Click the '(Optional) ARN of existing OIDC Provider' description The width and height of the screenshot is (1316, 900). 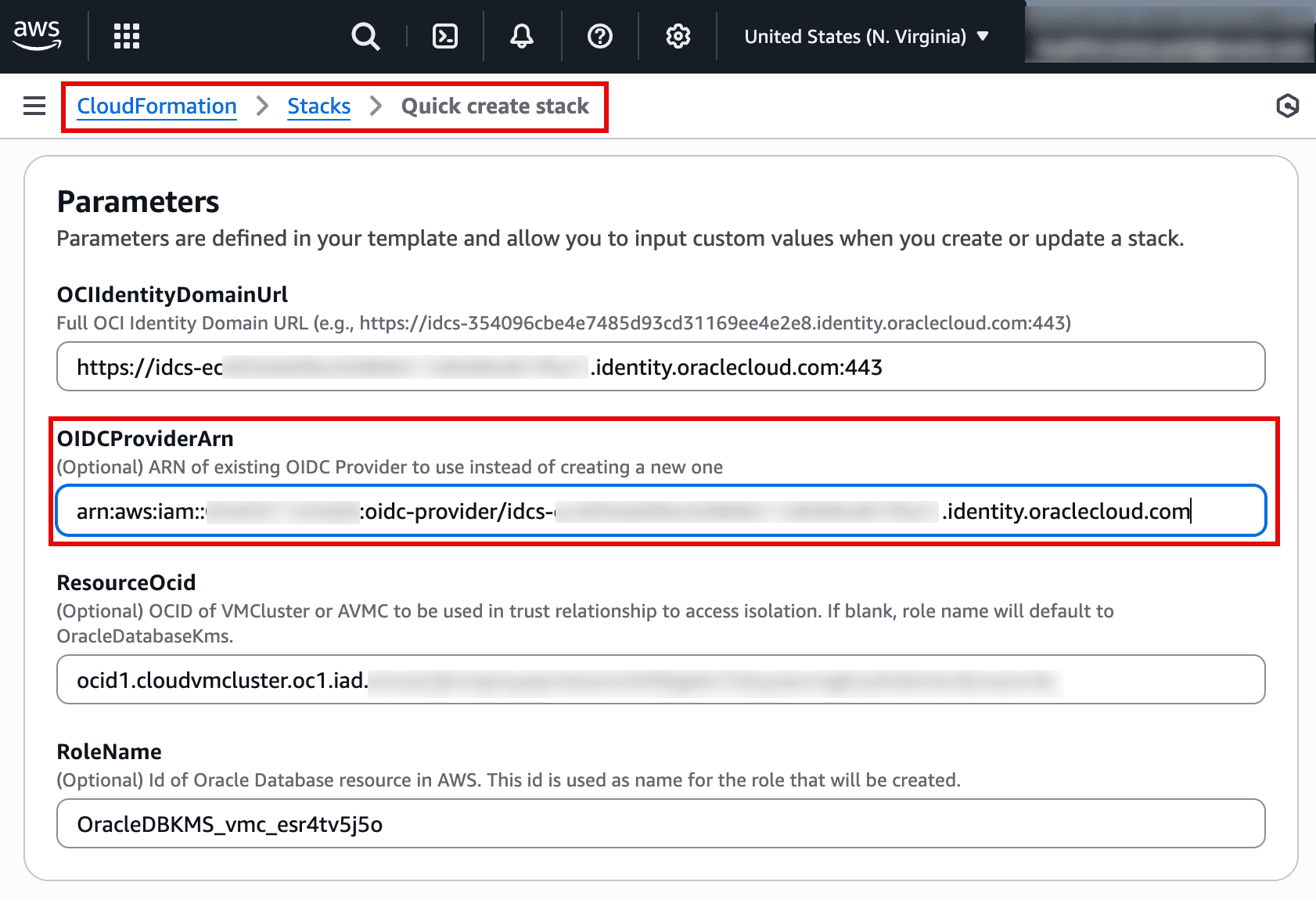pos(390,467)
